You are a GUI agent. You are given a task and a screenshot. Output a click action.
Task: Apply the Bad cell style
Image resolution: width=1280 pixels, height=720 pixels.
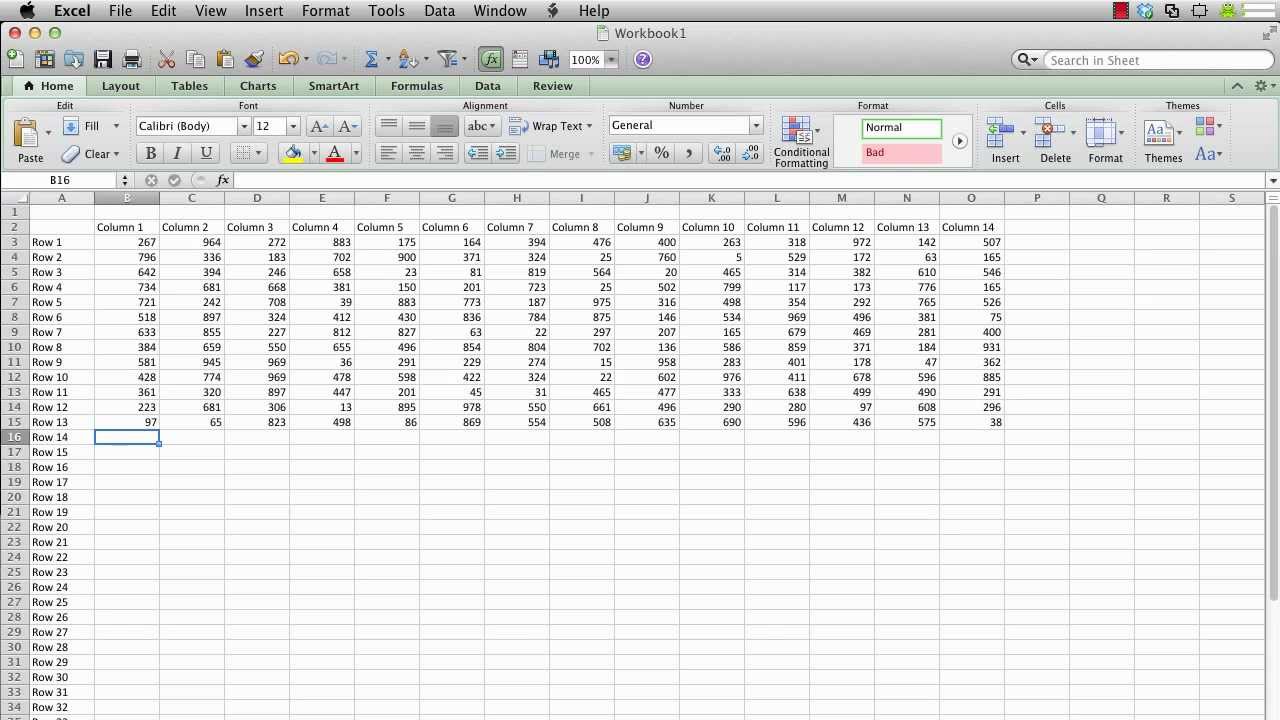point(901,153)
